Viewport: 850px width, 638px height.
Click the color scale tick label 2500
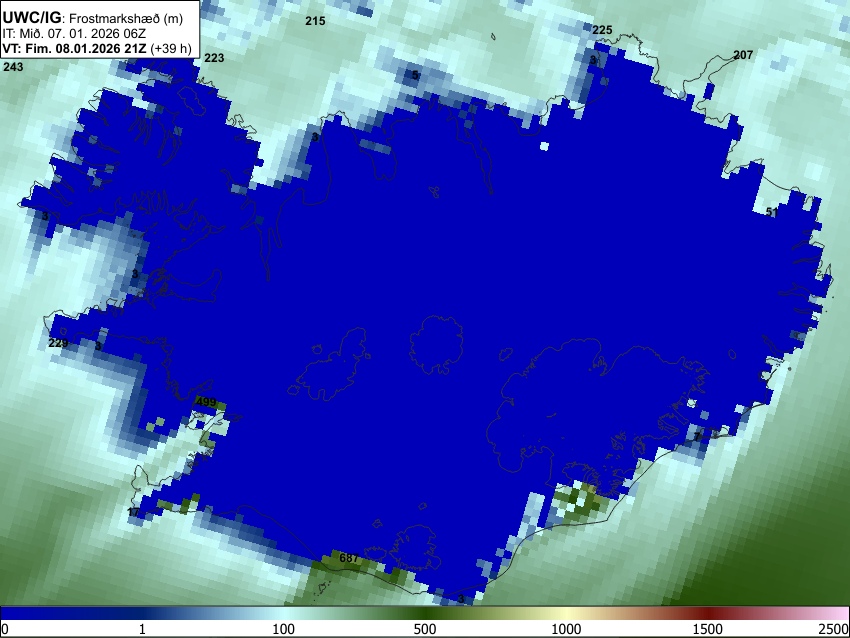pos(834,629)
